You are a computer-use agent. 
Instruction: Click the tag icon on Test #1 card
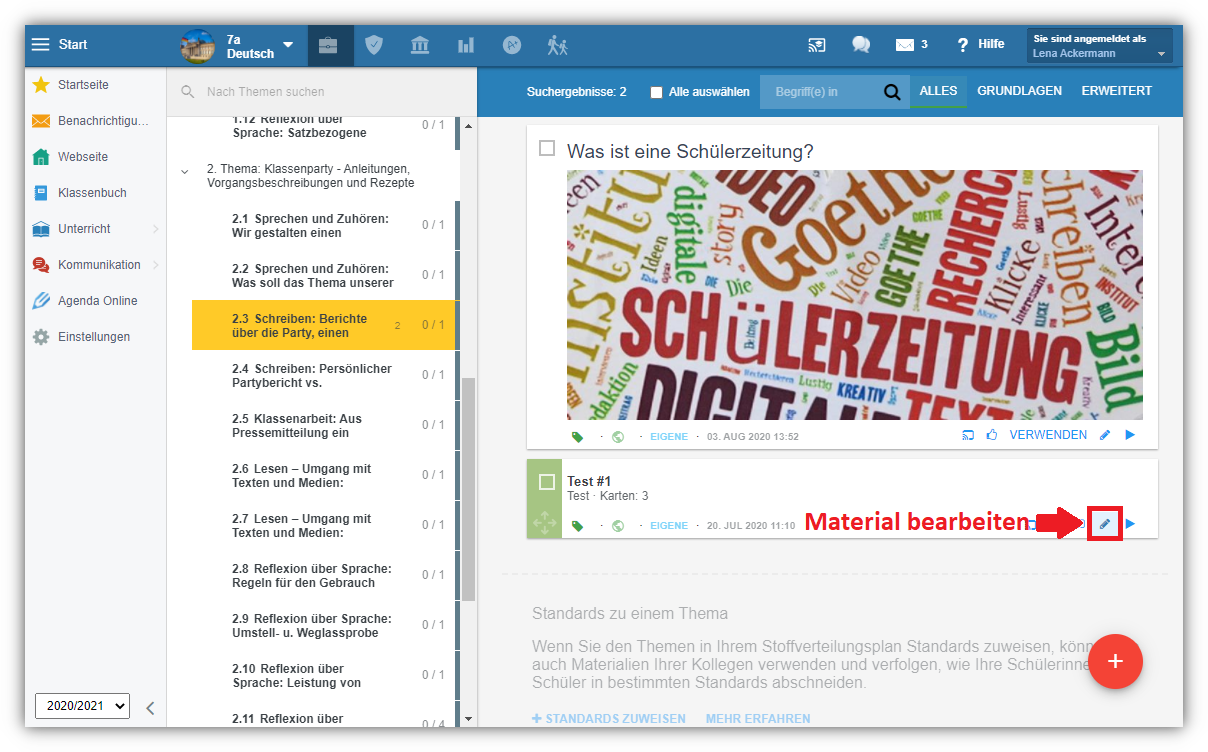577,526
